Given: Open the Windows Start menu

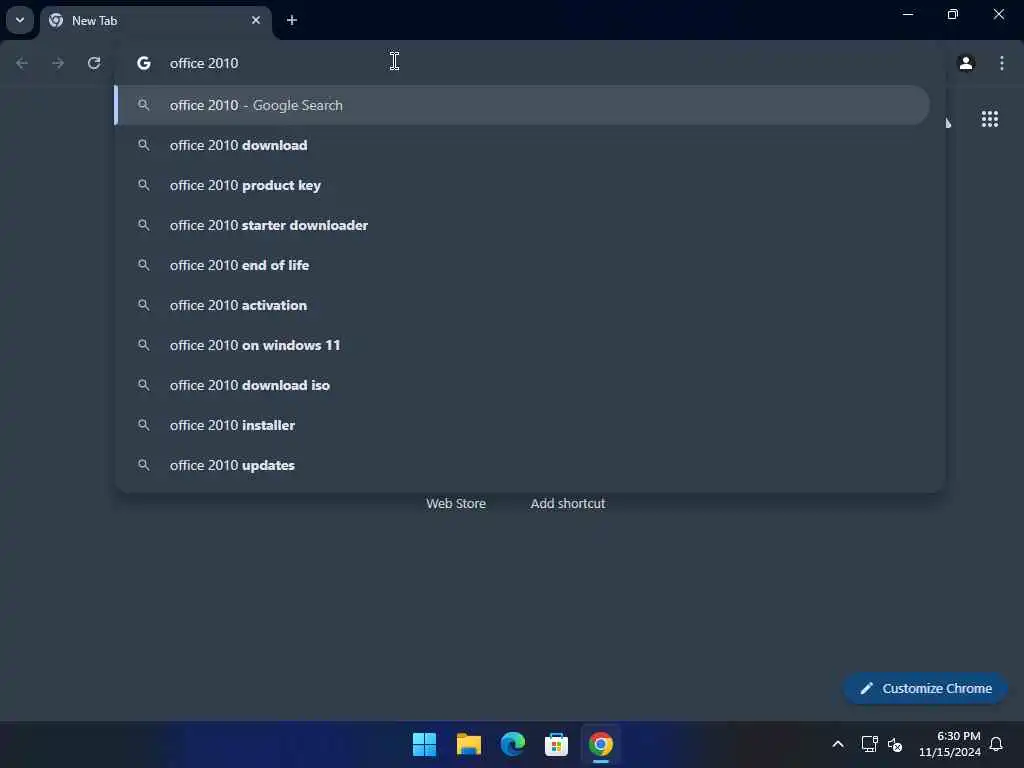Looking at the screenshot, I should [x=424, y=744].
